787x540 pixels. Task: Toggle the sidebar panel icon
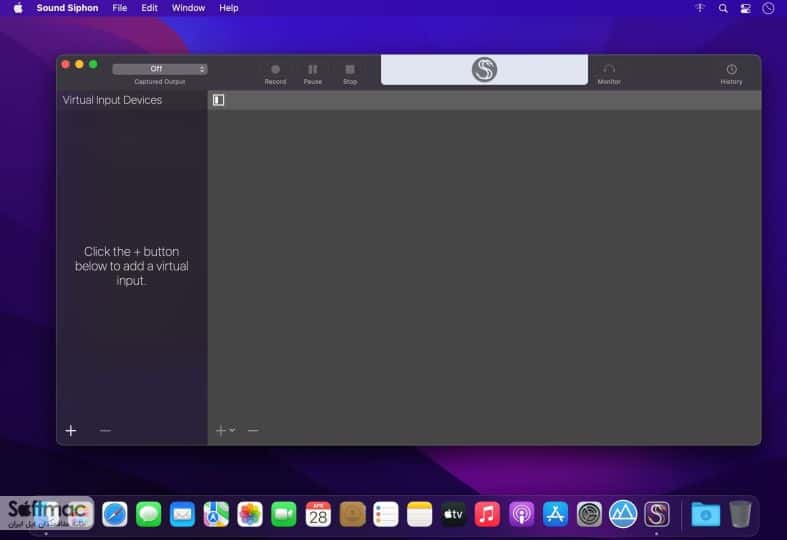pos(218,100)
